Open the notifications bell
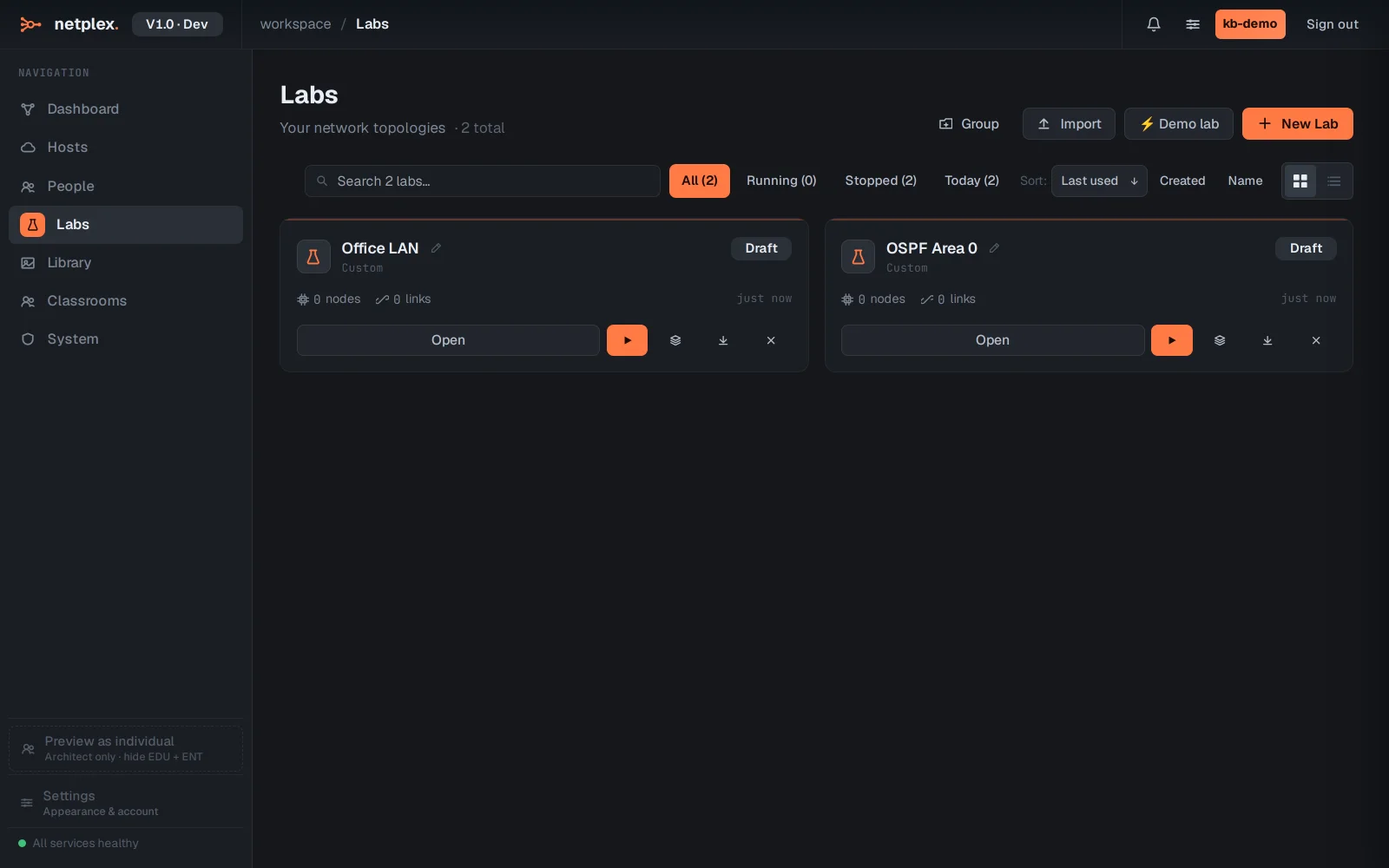Viewport: 1389px width, 868px height. pos(1154,24)
